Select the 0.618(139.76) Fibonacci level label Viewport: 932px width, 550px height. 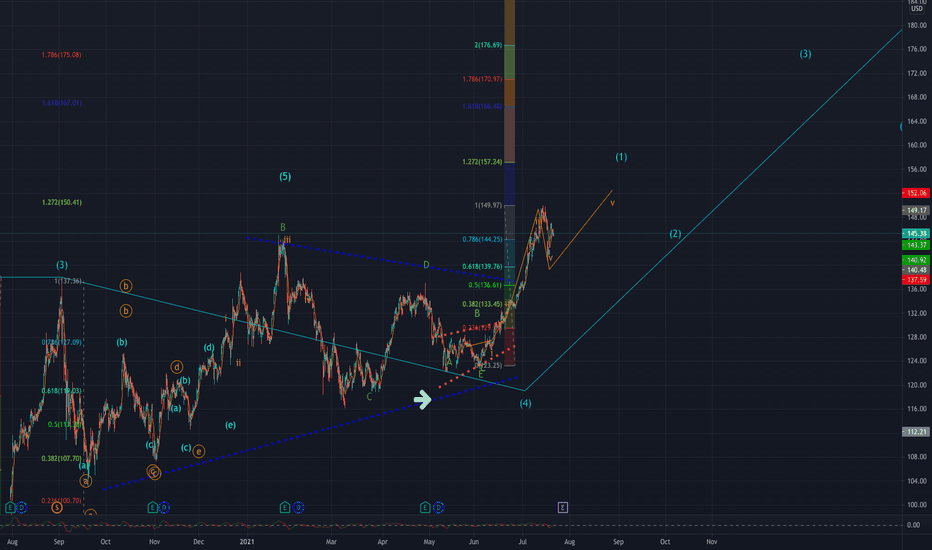[x=482, y=266]
